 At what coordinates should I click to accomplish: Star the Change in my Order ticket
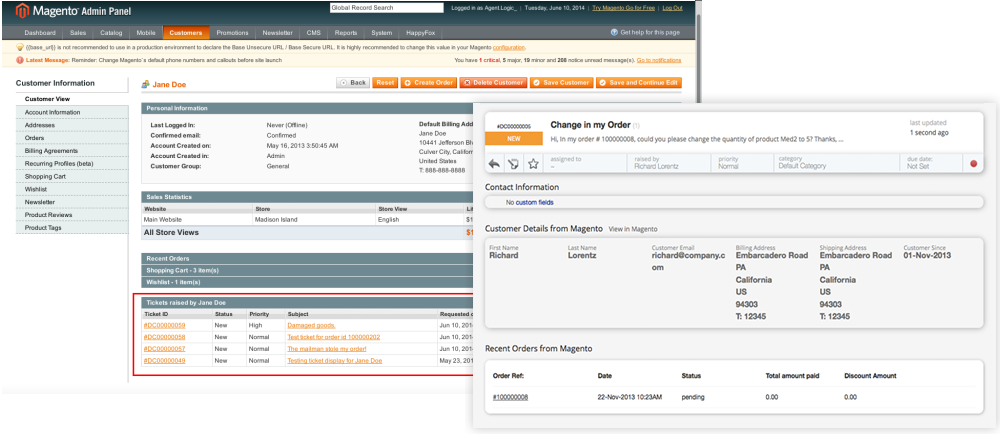(x=533, y=163)
